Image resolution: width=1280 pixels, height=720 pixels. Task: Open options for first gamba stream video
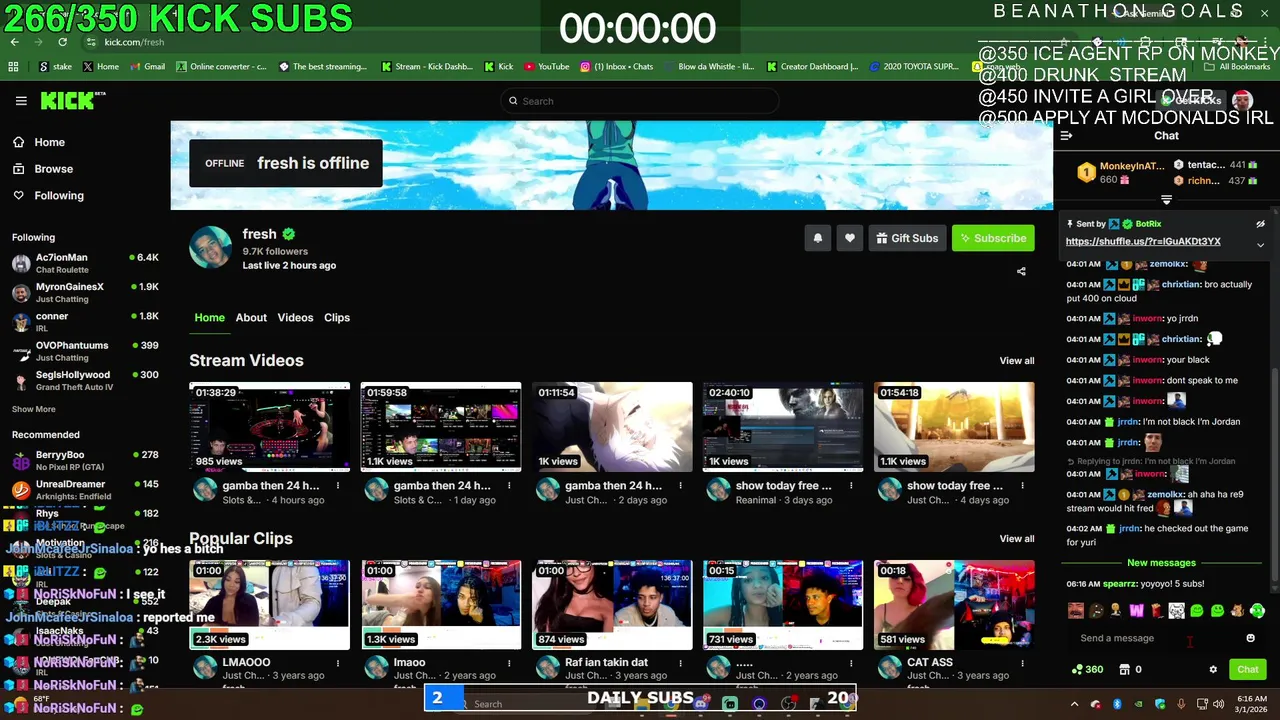coord(338,486)
